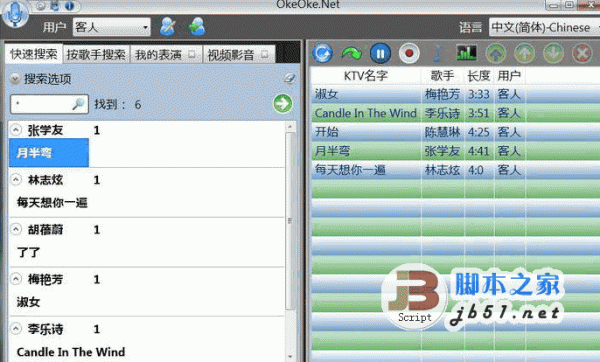Click the red X remove song icon
Image resolution: width=600 pixels, height=362 pixels.
pos(582,53)
